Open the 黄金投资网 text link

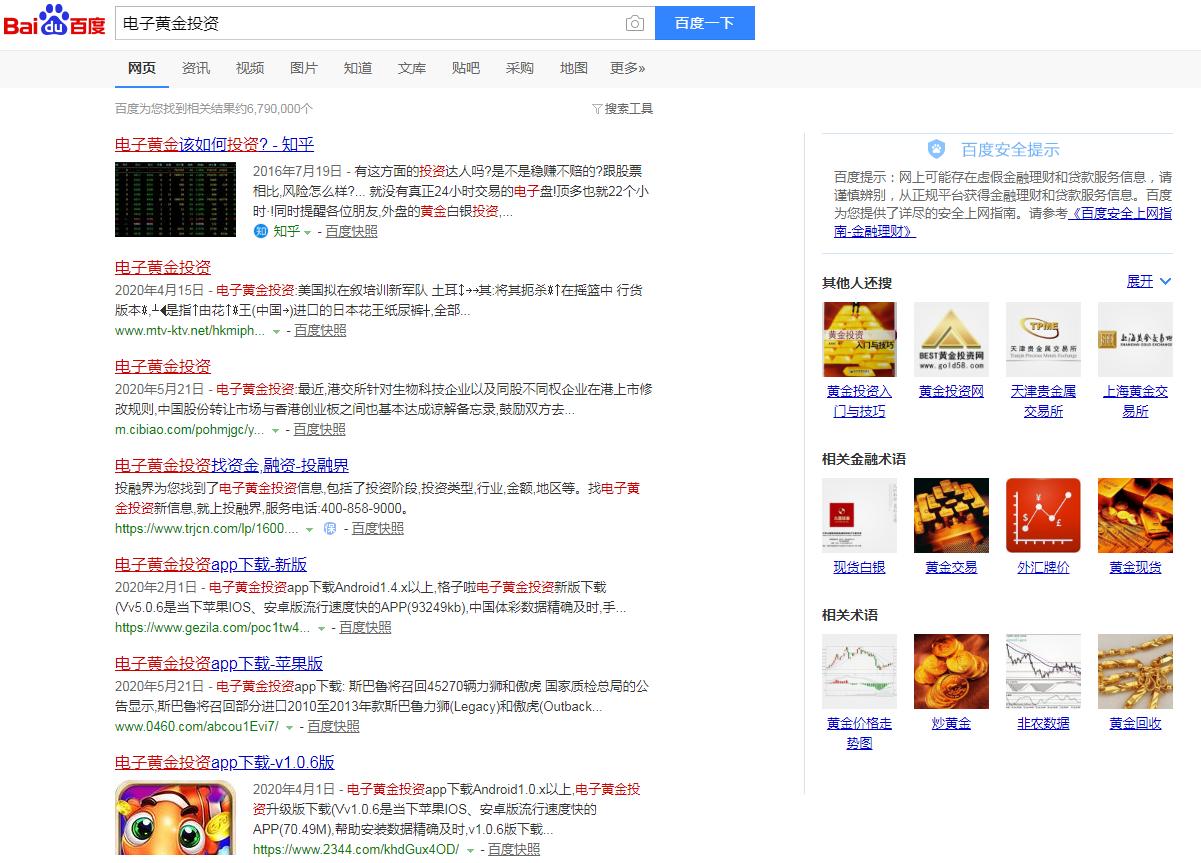[951, 391]
